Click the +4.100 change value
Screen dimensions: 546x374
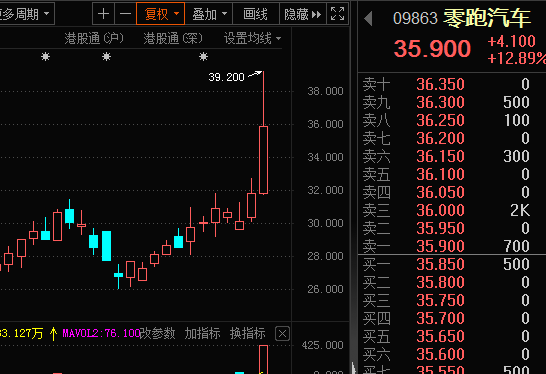[x=511, y=41]
